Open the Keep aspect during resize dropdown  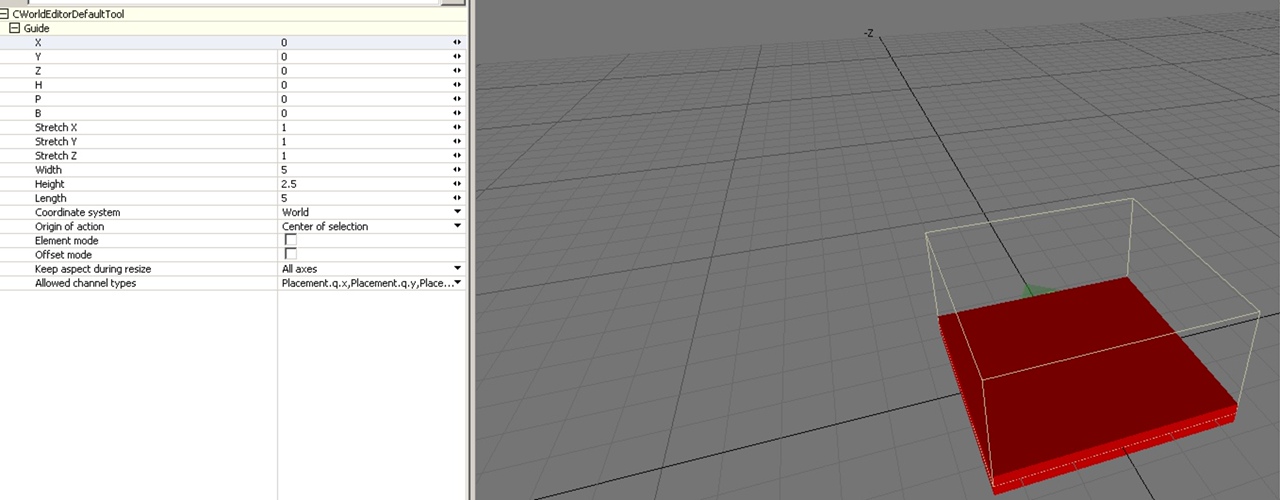457,269
